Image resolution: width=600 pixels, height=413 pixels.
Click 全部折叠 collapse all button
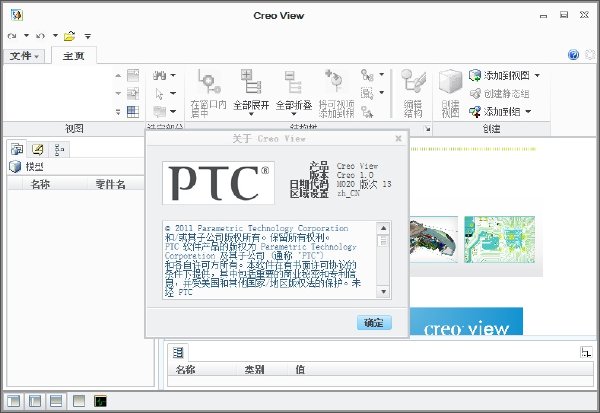294,93
